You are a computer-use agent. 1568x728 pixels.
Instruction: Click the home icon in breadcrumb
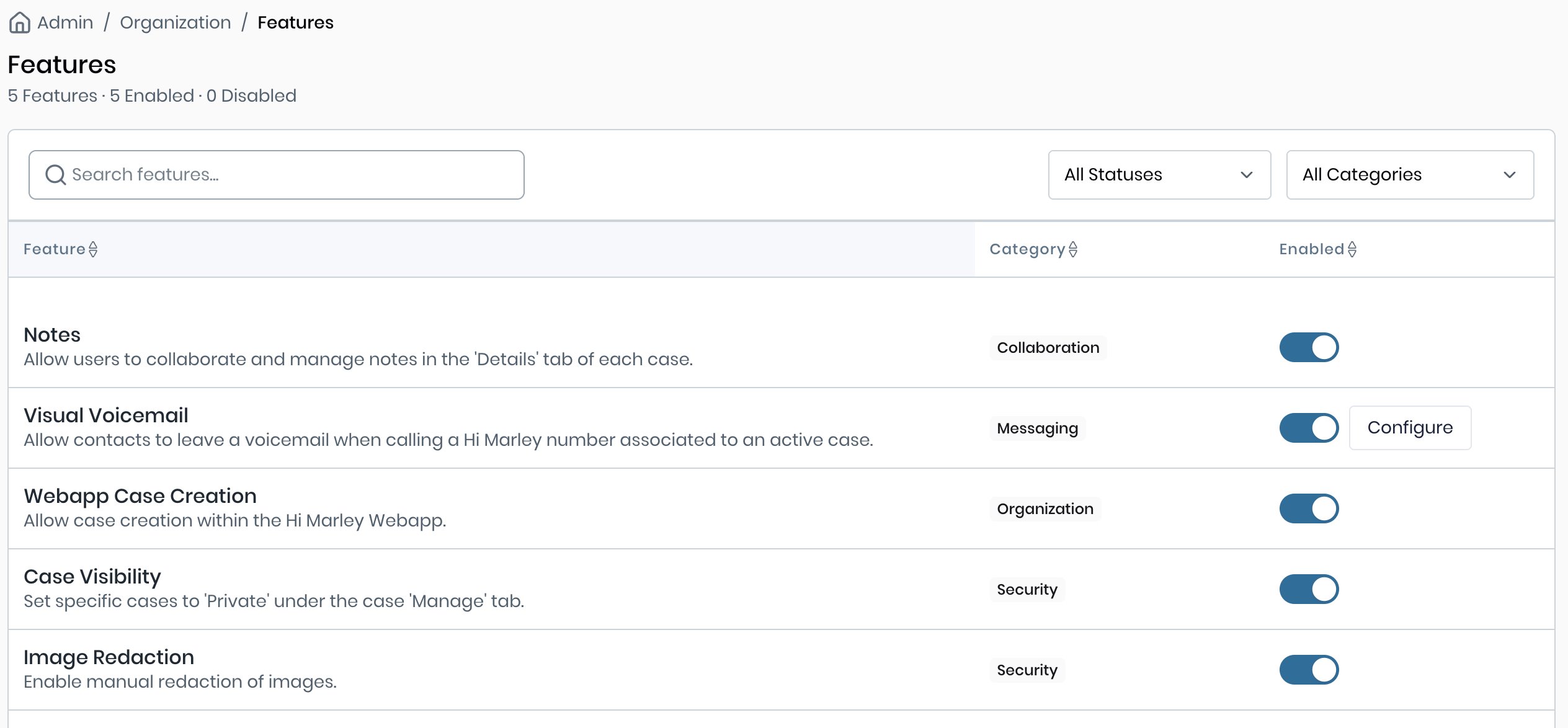point(19,22)
